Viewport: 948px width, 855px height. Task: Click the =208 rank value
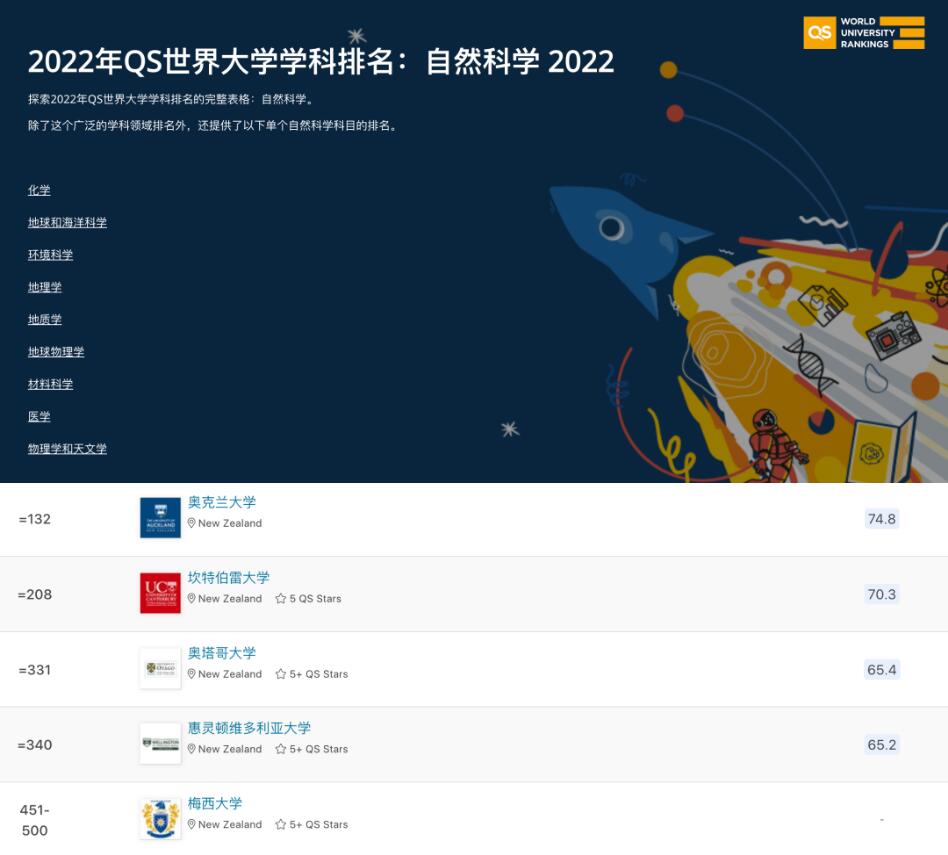tap(34, 595)
